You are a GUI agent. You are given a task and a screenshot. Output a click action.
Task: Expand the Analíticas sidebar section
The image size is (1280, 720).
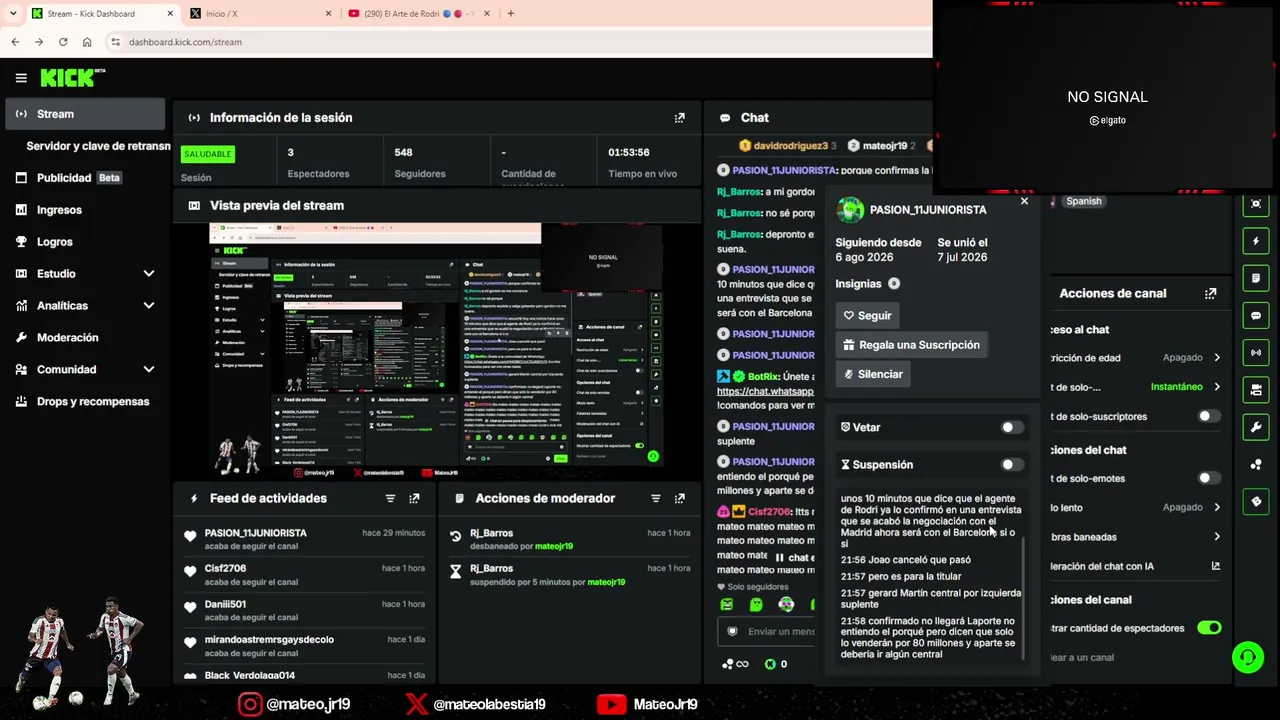(149, 306)
